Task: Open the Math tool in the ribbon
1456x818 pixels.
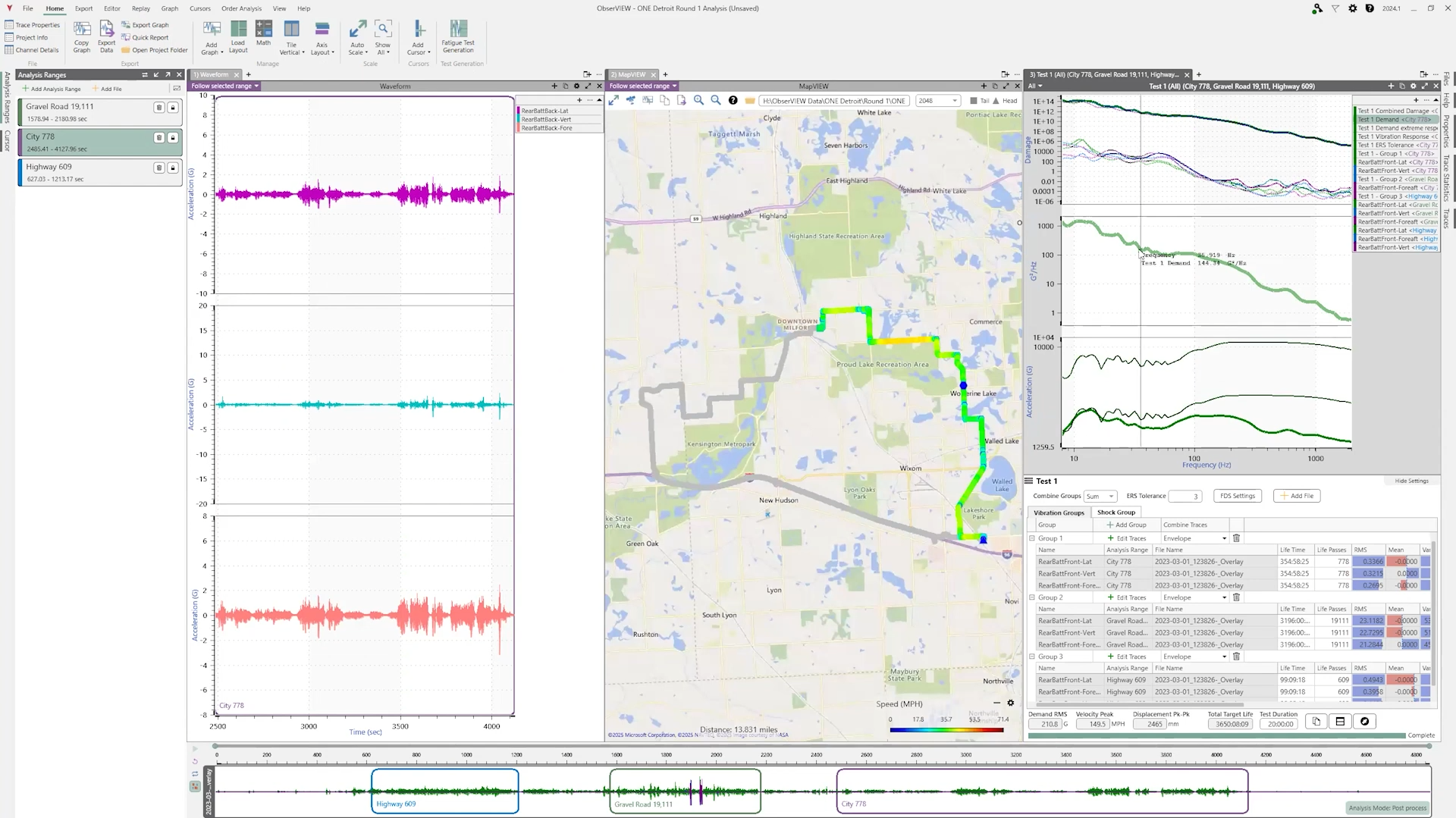Action: click(x=263, y=33)
